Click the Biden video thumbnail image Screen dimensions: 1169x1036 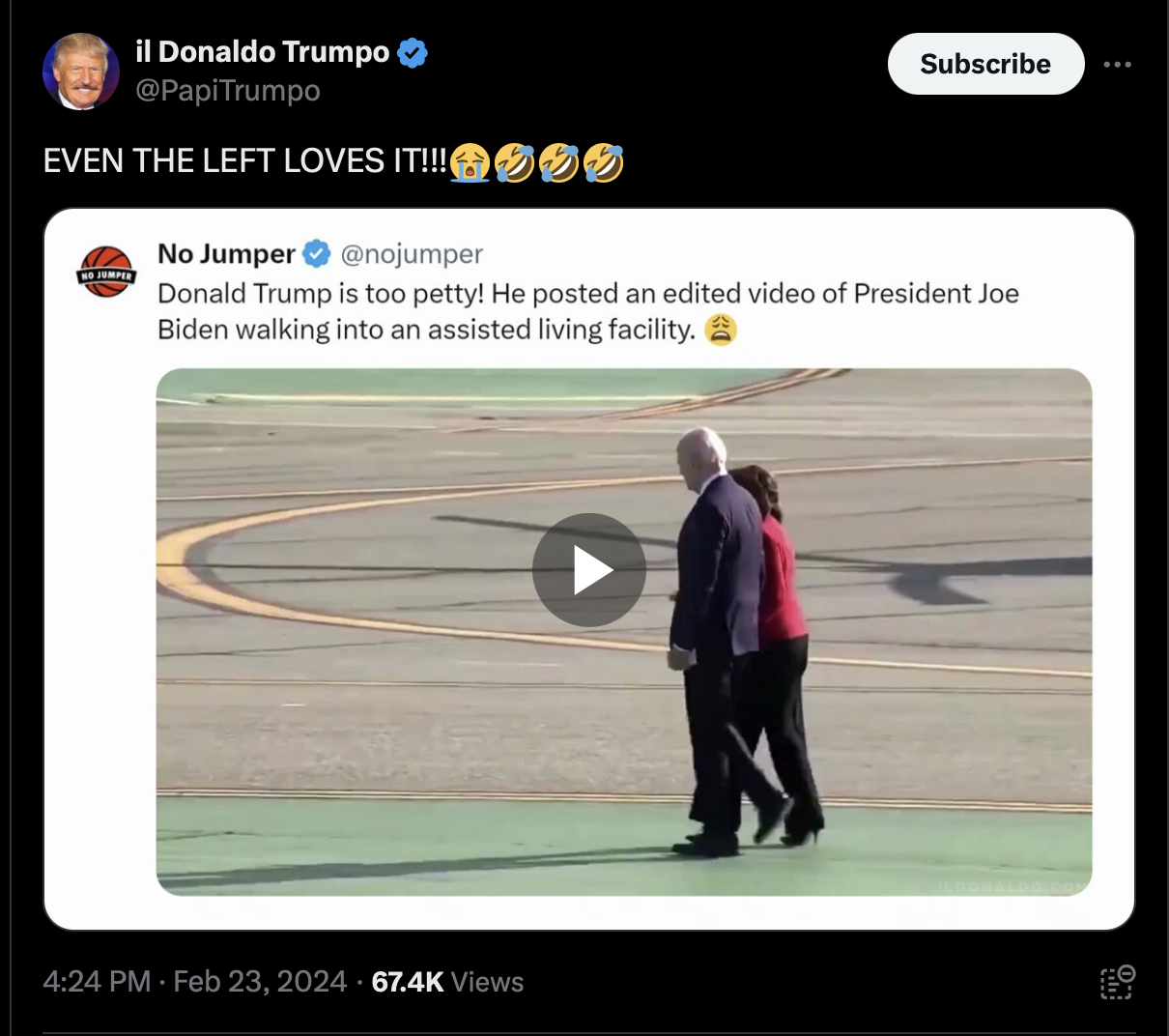point(624,632)
